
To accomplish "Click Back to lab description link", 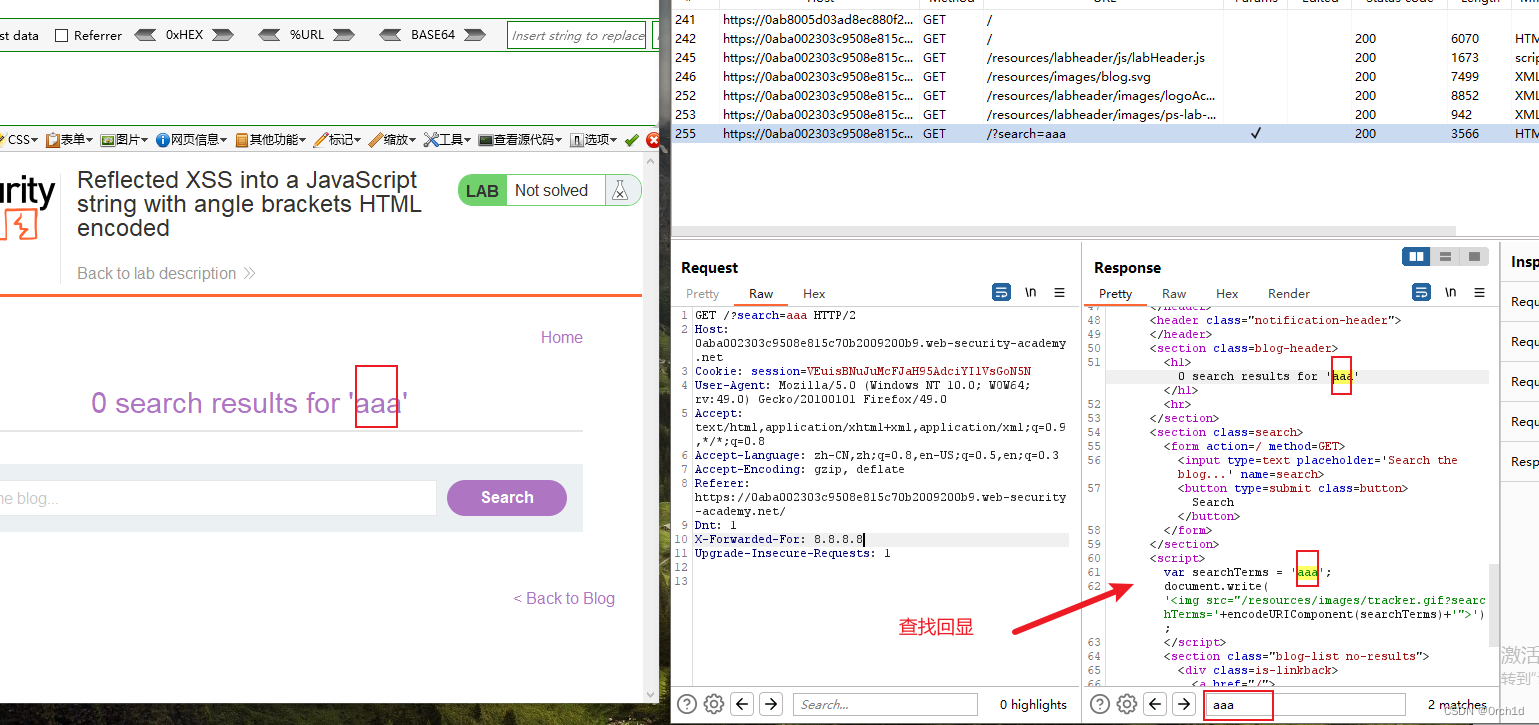I will 166,274.
